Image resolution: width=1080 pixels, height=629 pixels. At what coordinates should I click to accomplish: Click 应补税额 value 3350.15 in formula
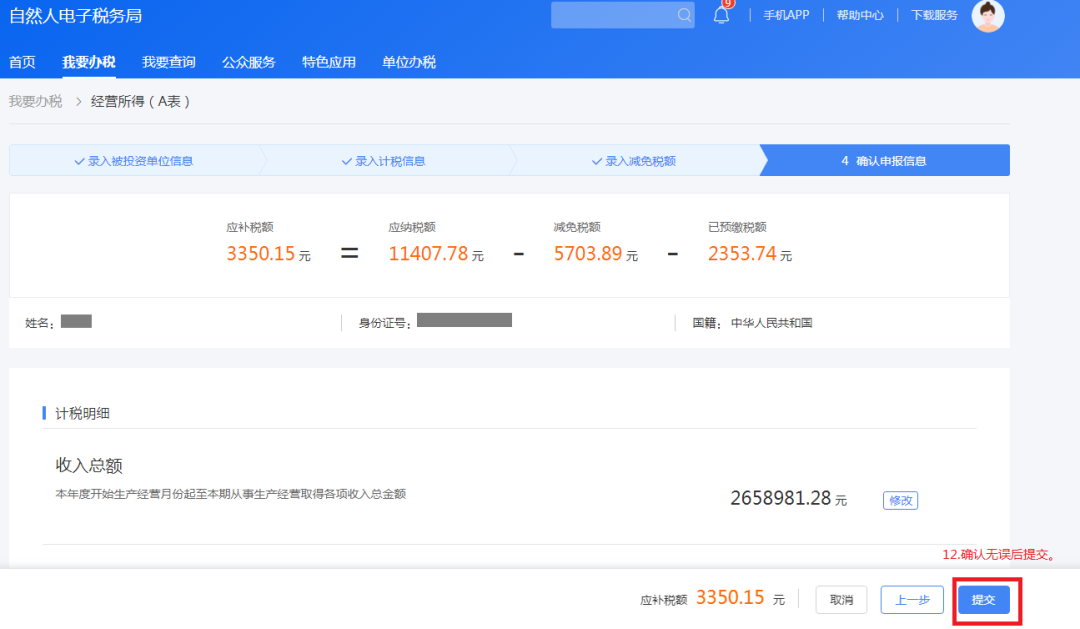coord(260,254)
